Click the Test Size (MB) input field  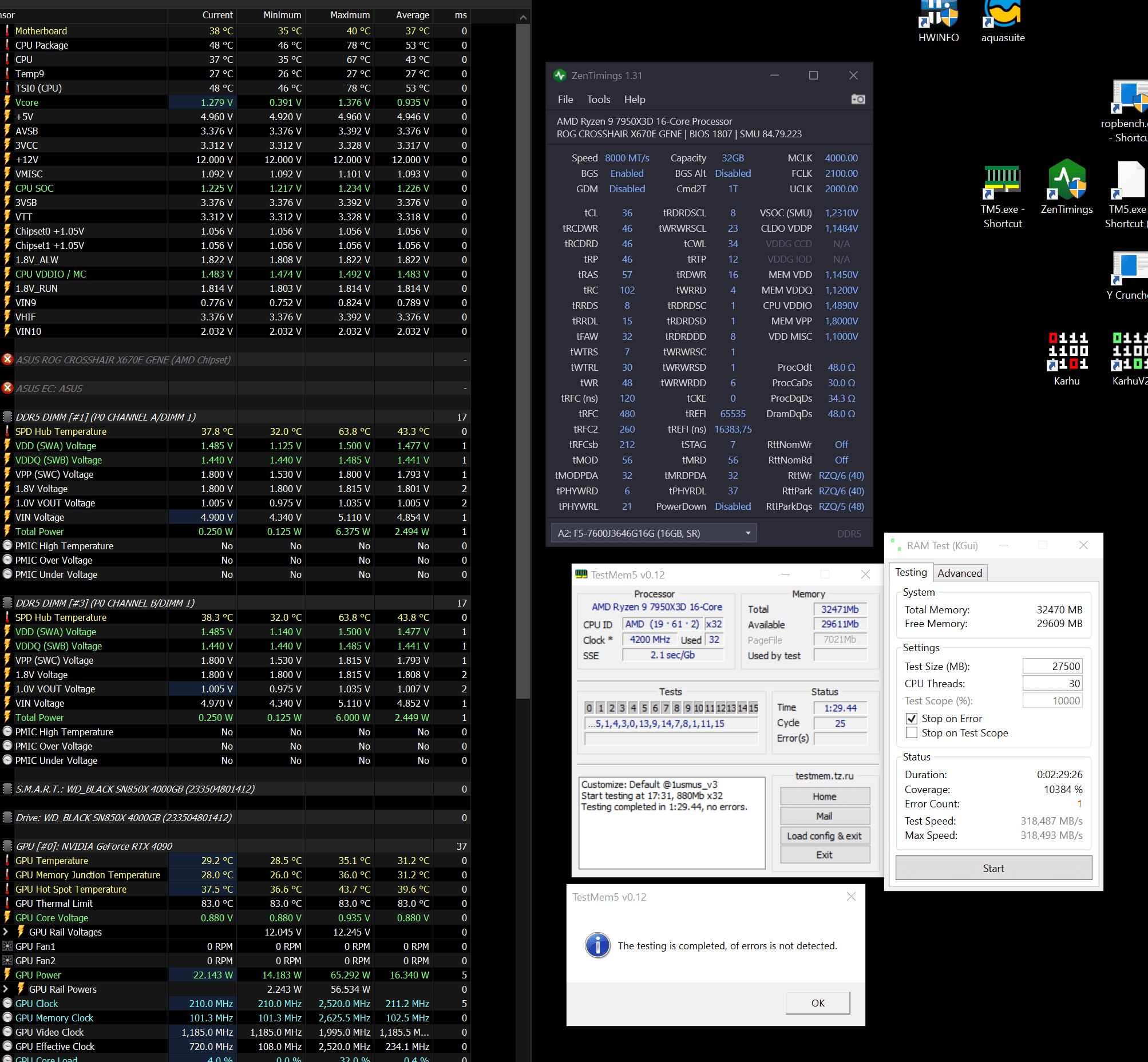coord(1051,666)
